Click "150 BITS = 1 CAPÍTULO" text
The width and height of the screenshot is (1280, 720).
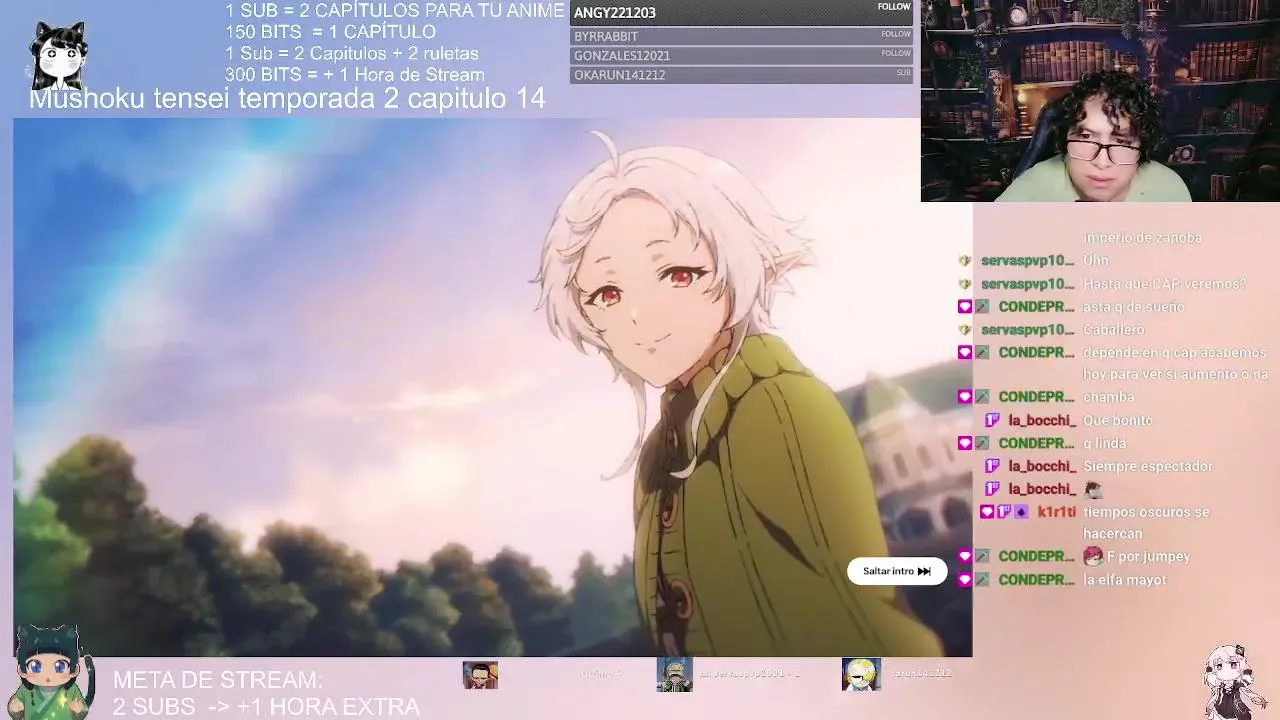point(330,32)
